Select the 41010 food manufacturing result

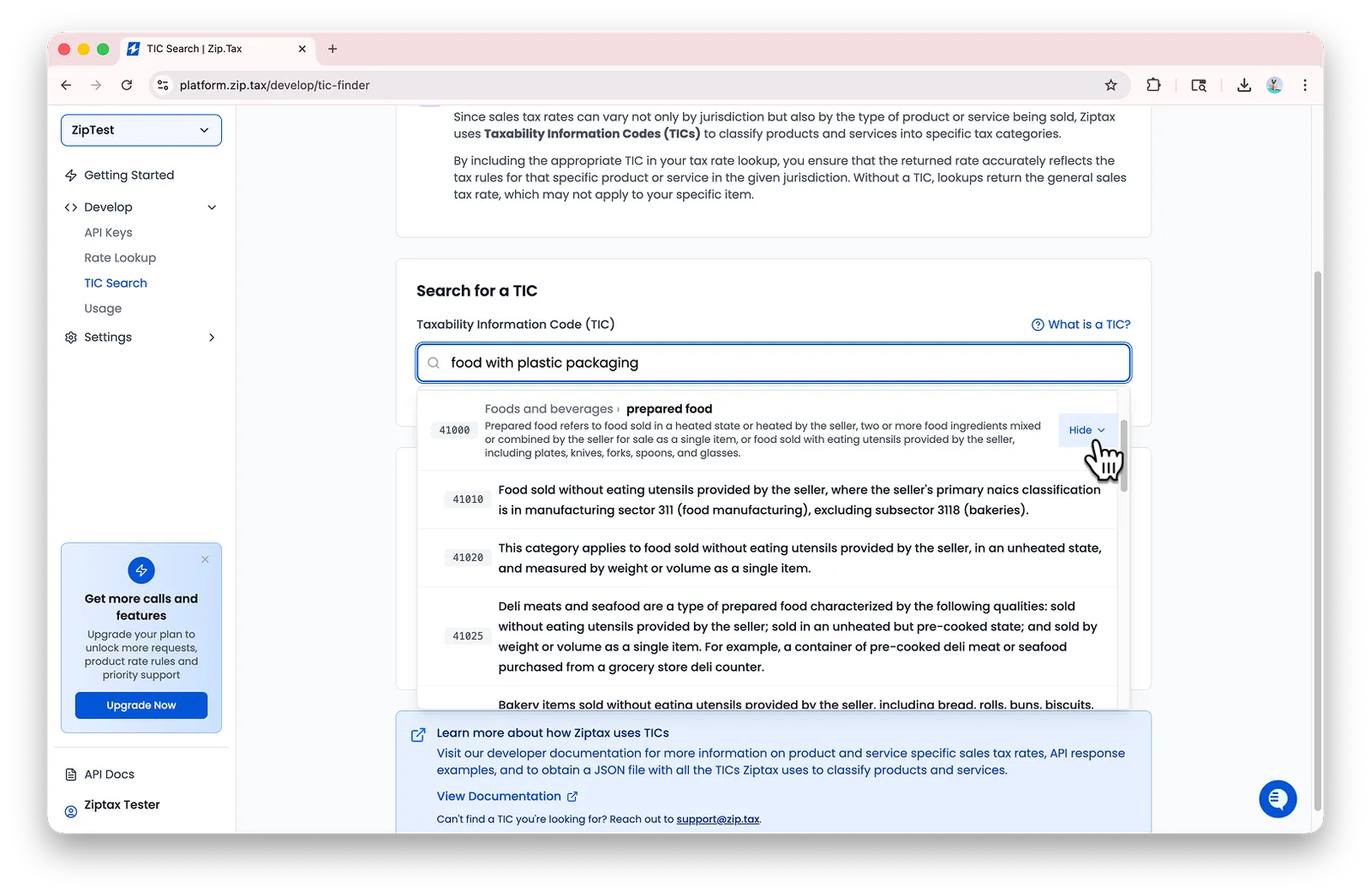coord(768,499)
